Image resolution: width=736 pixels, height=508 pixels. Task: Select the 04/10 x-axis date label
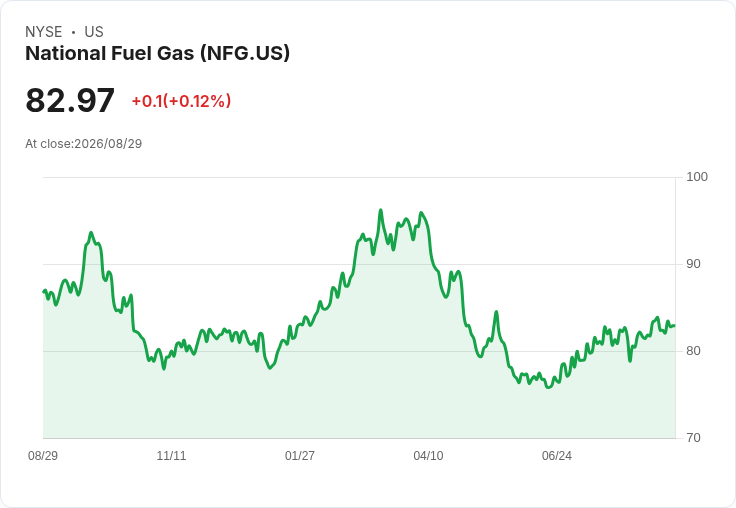coord(428,455)
